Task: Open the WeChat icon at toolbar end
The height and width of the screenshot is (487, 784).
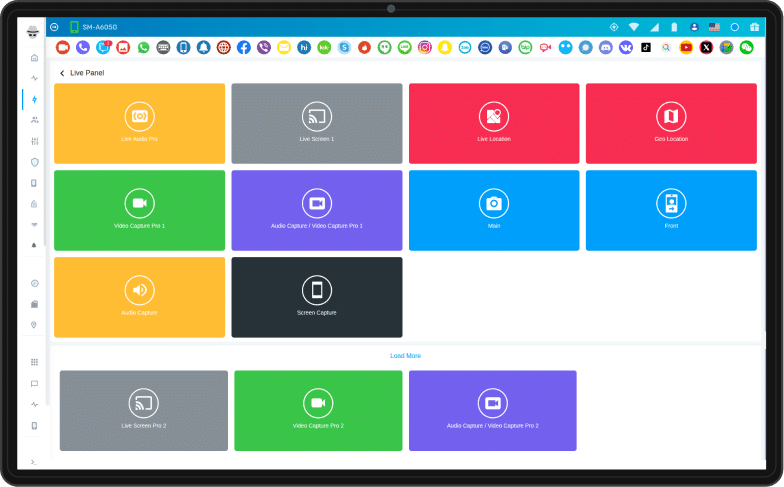Action: (x=746, y=47)
